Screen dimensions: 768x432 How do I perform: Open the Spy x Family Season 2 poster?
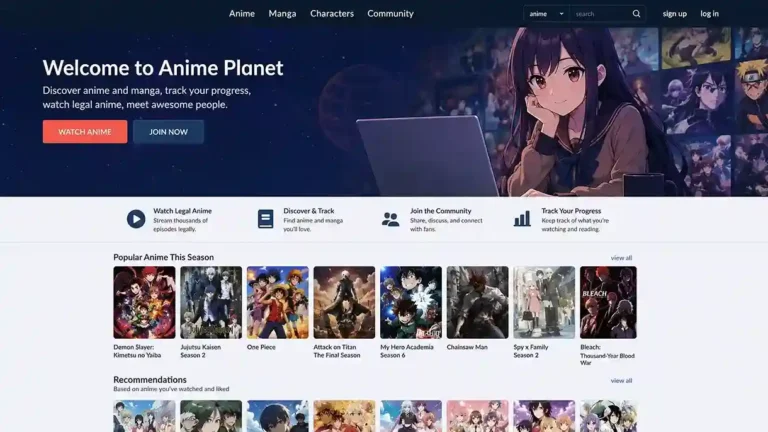coord(544,302)
